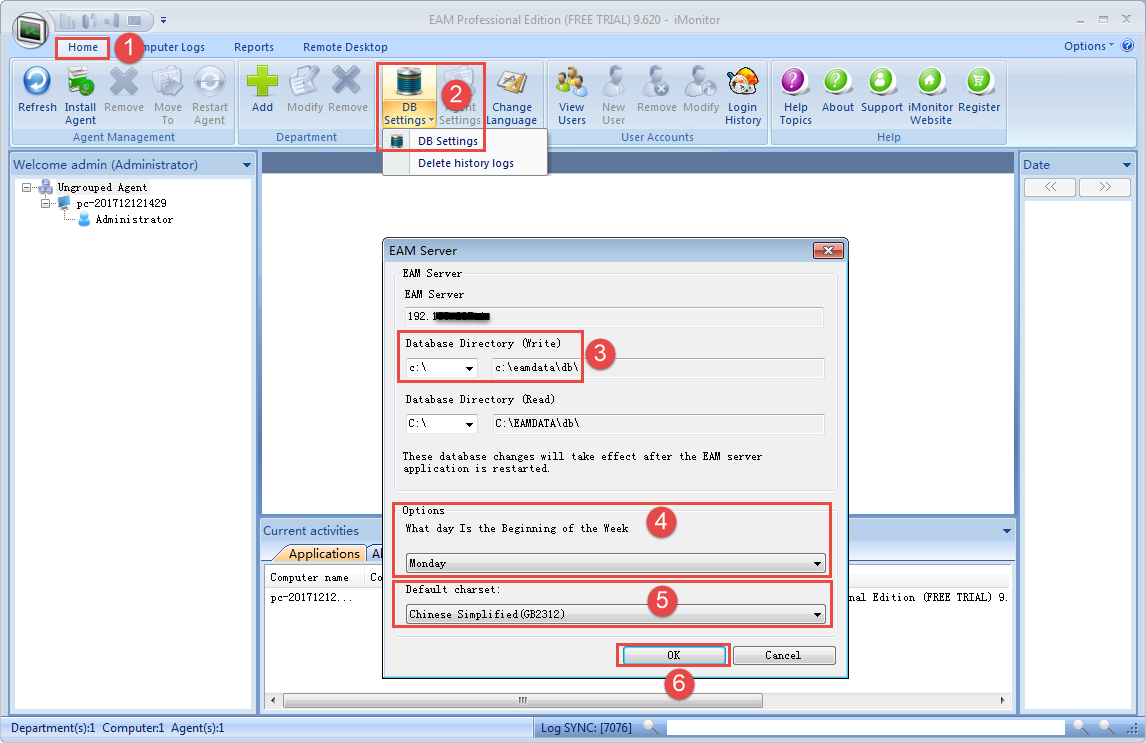
Task: Choose Delete history logs from the menu
Action: coord(466,163)
